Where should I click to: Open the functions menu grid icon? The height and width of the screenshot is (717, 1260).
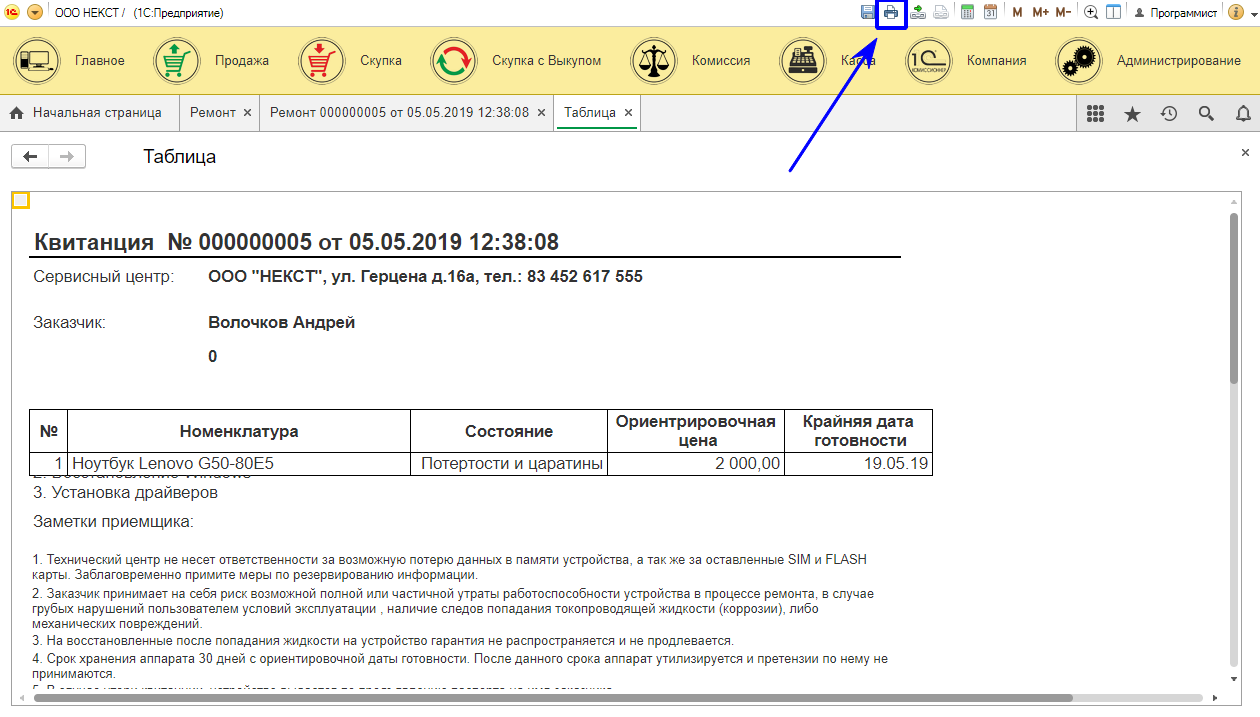[1095, 114]
